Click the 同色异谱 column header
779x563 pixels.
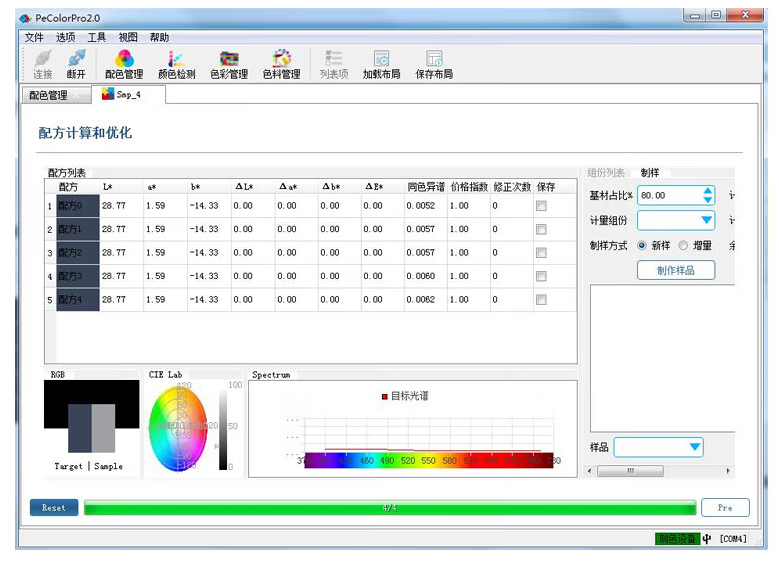tap(426, 187)
